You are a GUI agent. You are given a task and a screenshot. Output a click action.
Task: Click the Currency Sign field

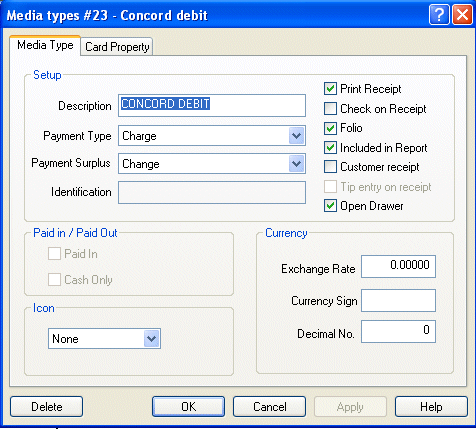pyautogui.click(x=398, y=300)
